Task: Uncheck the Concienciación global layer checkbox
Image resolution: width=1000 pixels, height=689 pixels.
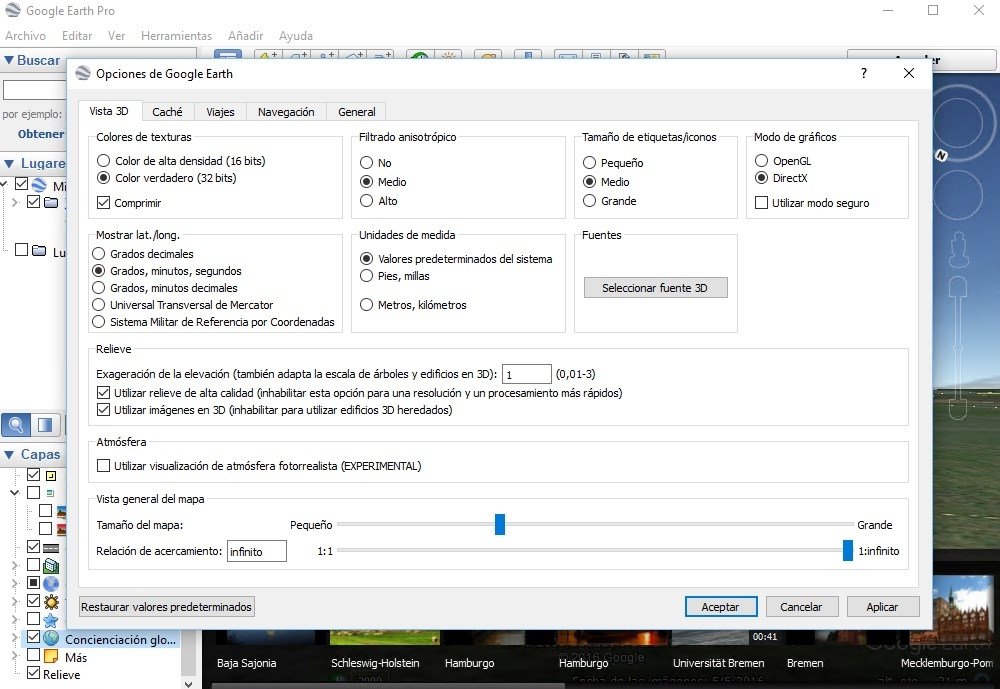Action: [33, 637]
